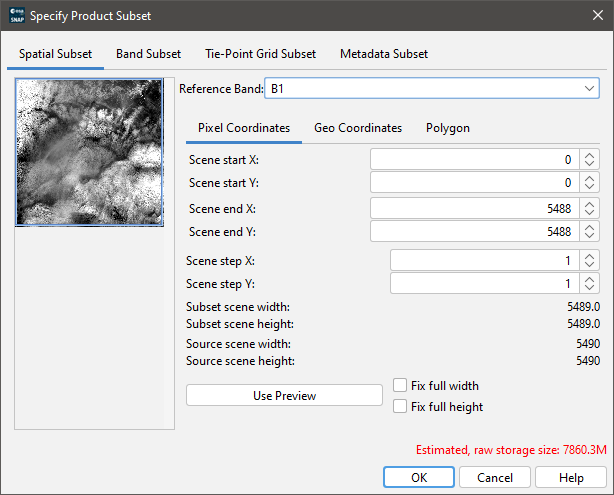Click the Use Preview button
This screenshot has height=495, width=614.
coord(284,395)
